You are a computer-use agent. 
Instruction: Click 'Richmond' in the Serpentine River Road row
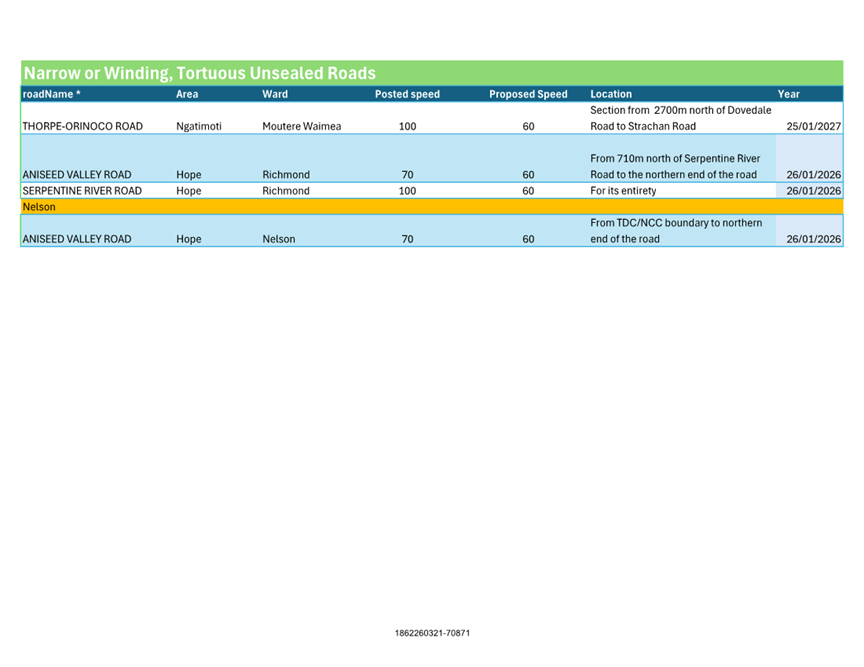pos(285,191)
